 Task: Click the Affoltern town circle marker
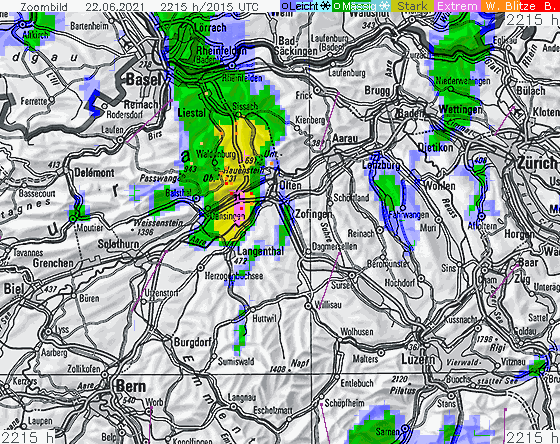click(481, 216)
